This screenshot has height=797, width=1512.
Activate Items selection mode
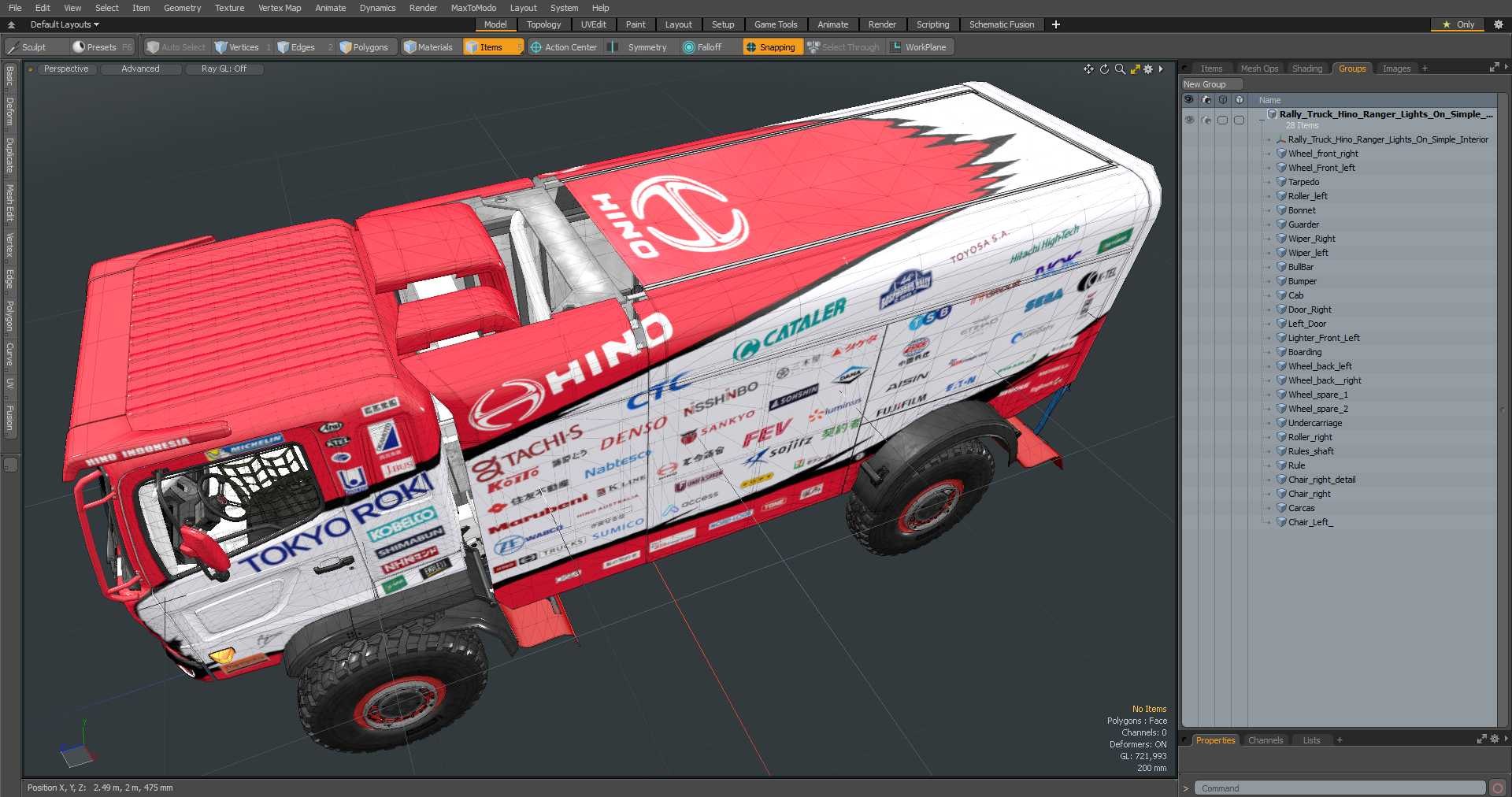(493, 47)
